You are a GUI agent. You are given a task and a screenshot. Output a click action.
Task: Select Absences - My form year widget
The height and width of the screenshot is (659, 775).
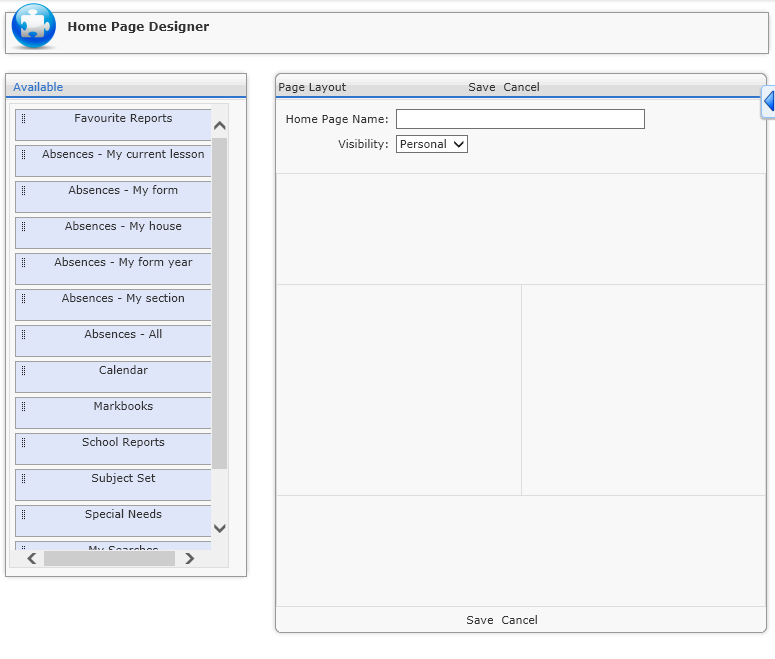(x=113, y=269)
